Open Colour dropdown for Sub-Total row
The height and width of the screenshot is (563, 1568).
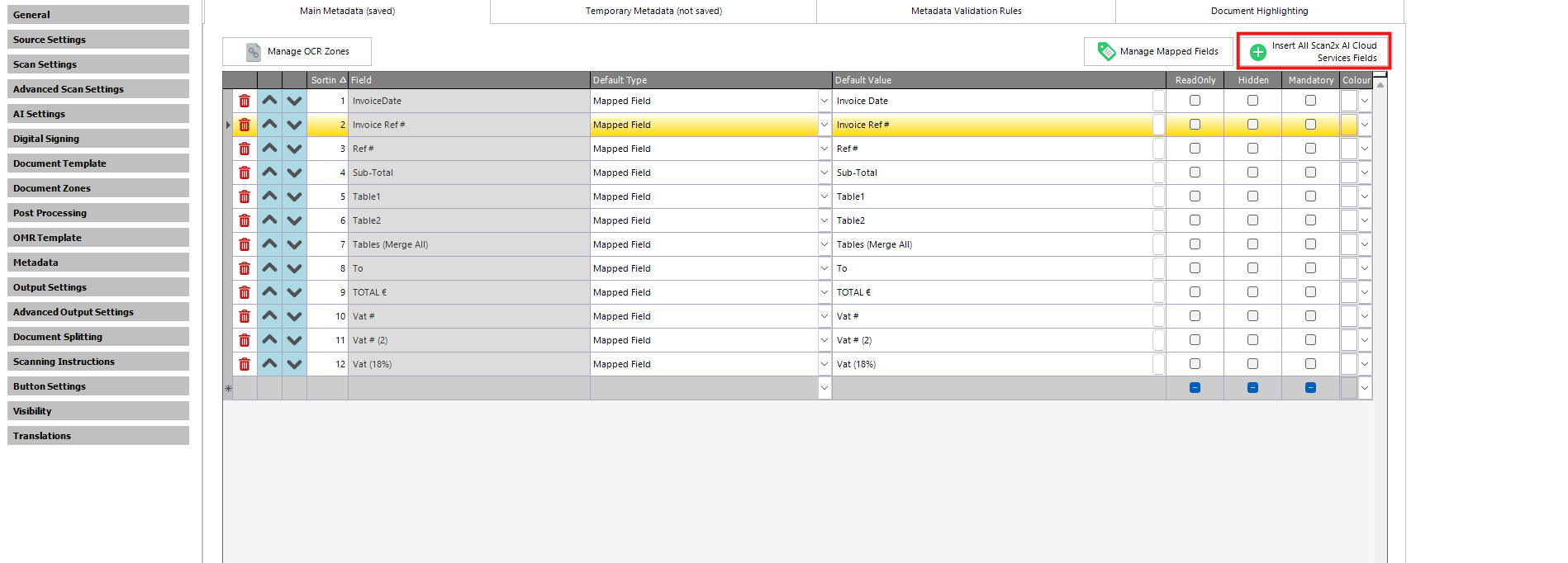pyautogui.click(x=1365, y=173)
